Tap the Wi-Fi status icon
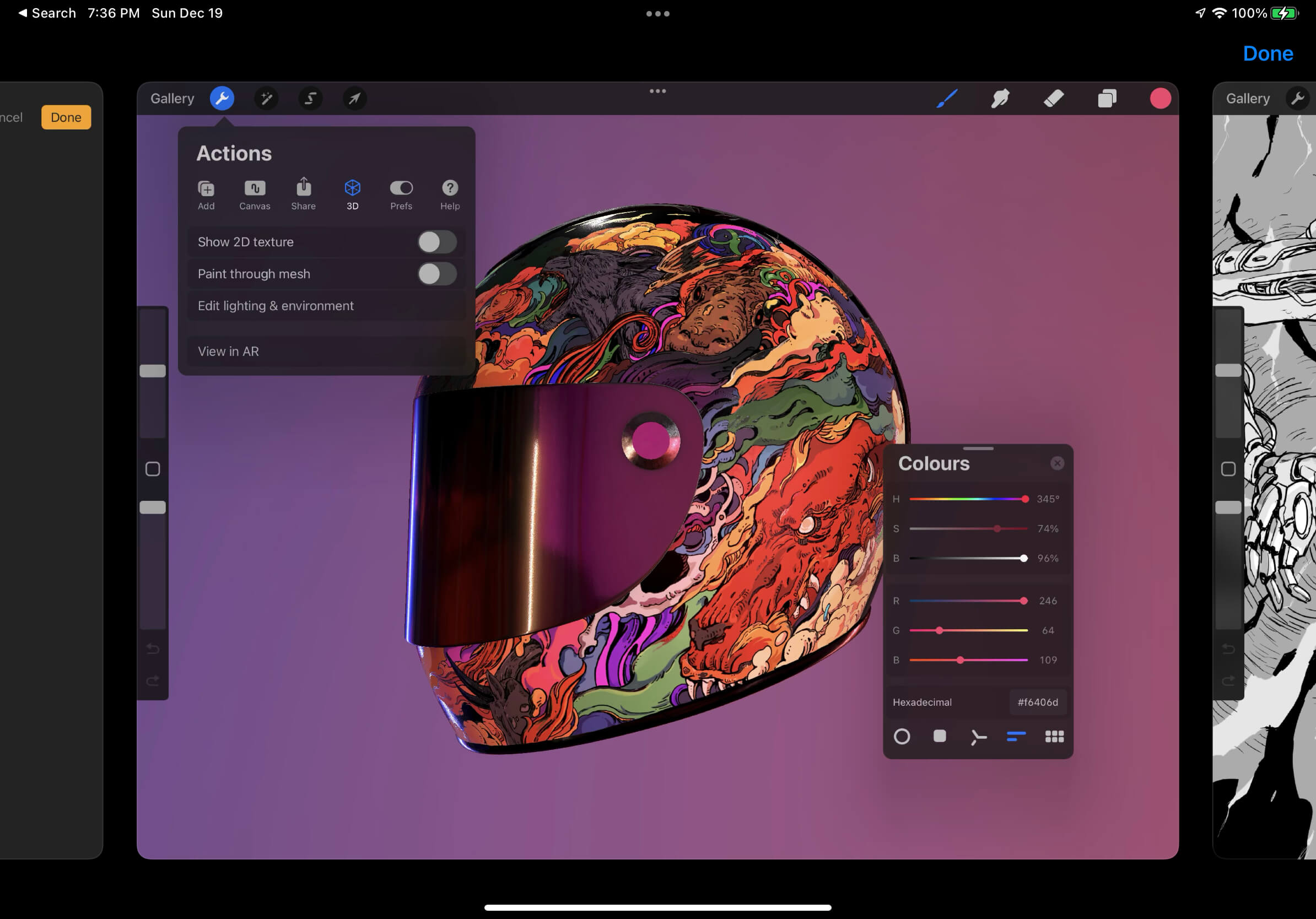 click(1219, 13)
